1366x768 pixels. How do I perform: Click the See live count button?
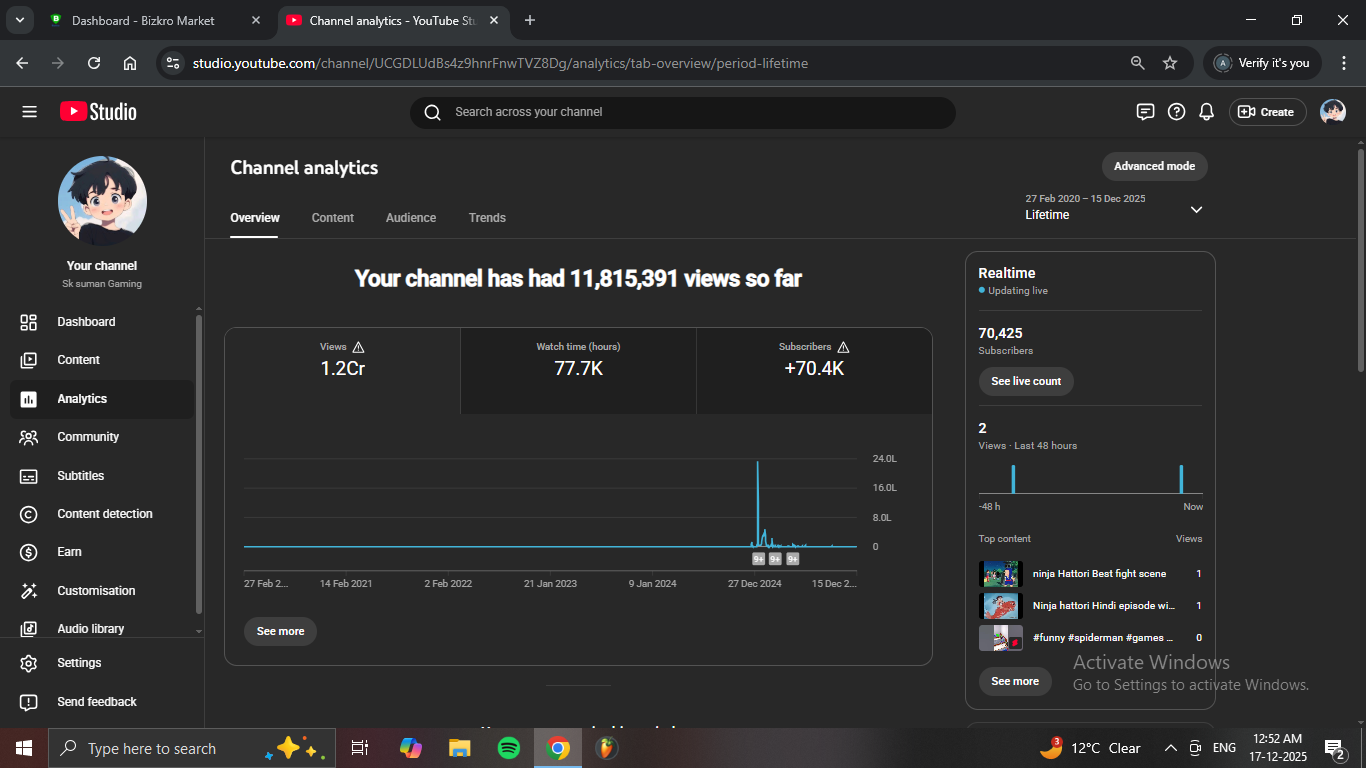(x=1025, y=381)
